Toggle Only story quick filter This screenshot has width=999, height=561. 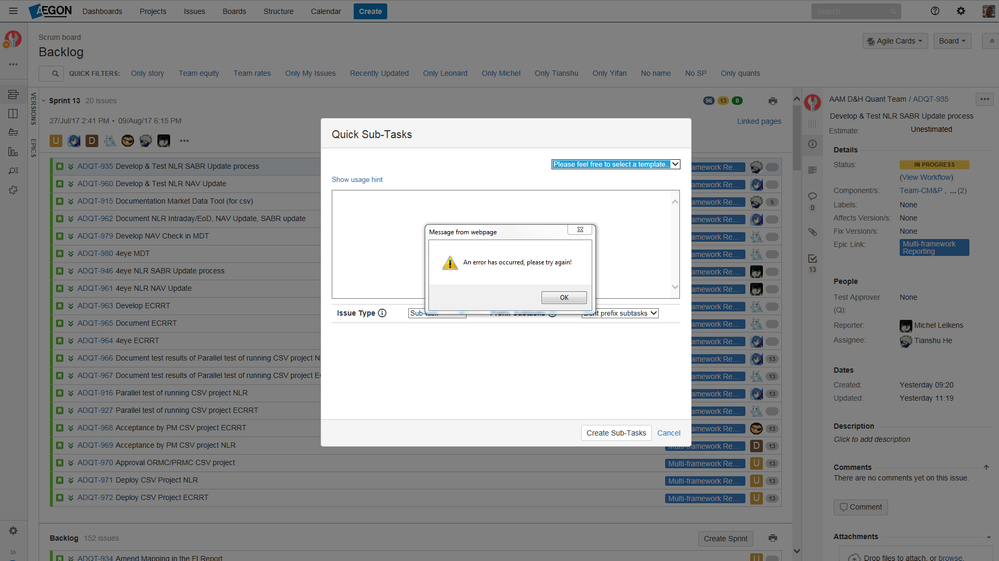click(147, 73)
